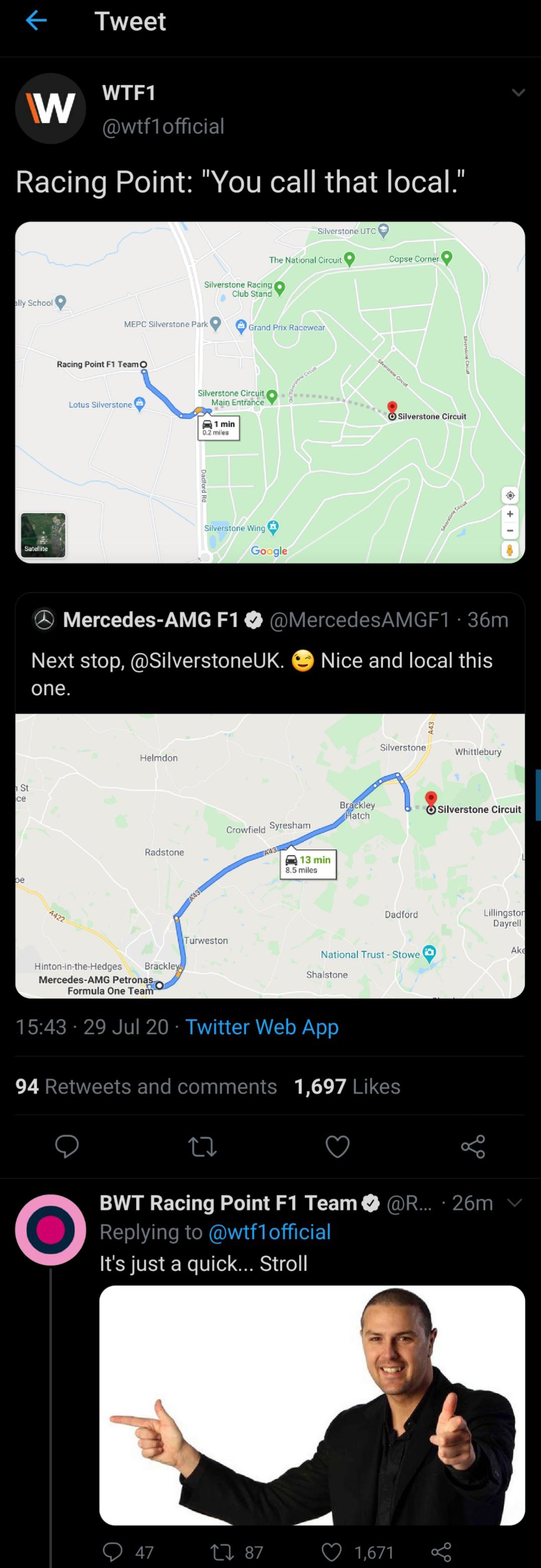Like the Racing Point reply
The image size is (541, 1568).
332,1551
